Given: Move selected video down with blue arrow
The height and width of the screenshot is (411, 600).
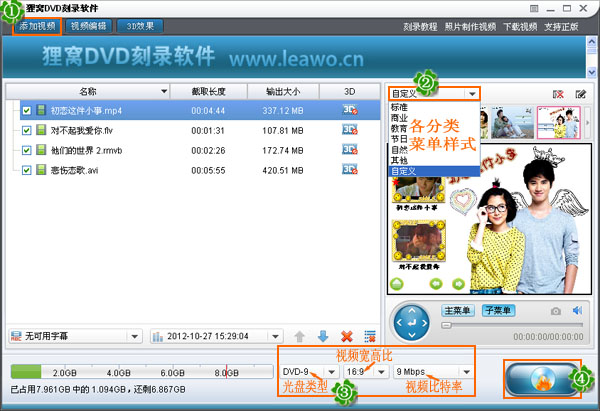Looking at the screenshot, I should click(323, 336).
